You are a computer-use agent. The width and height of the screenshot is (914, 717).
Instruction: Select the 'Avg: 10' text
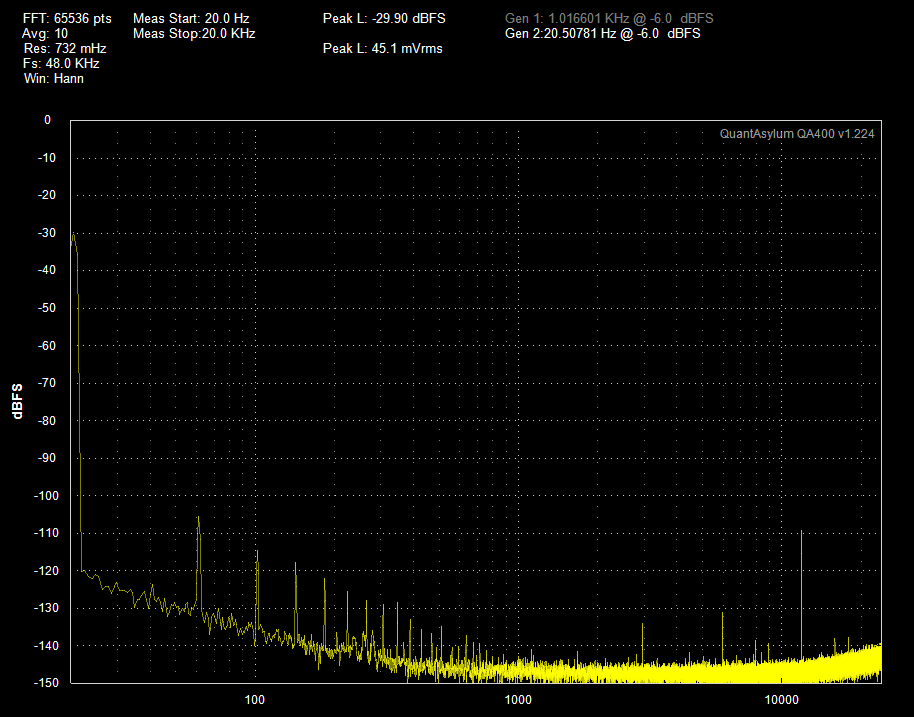(45, 34)
